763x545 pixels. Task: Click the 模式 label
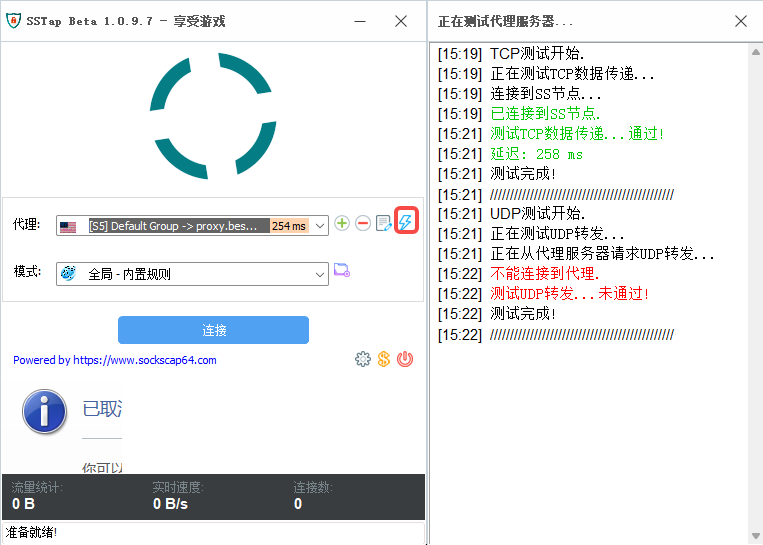[27, 272]
